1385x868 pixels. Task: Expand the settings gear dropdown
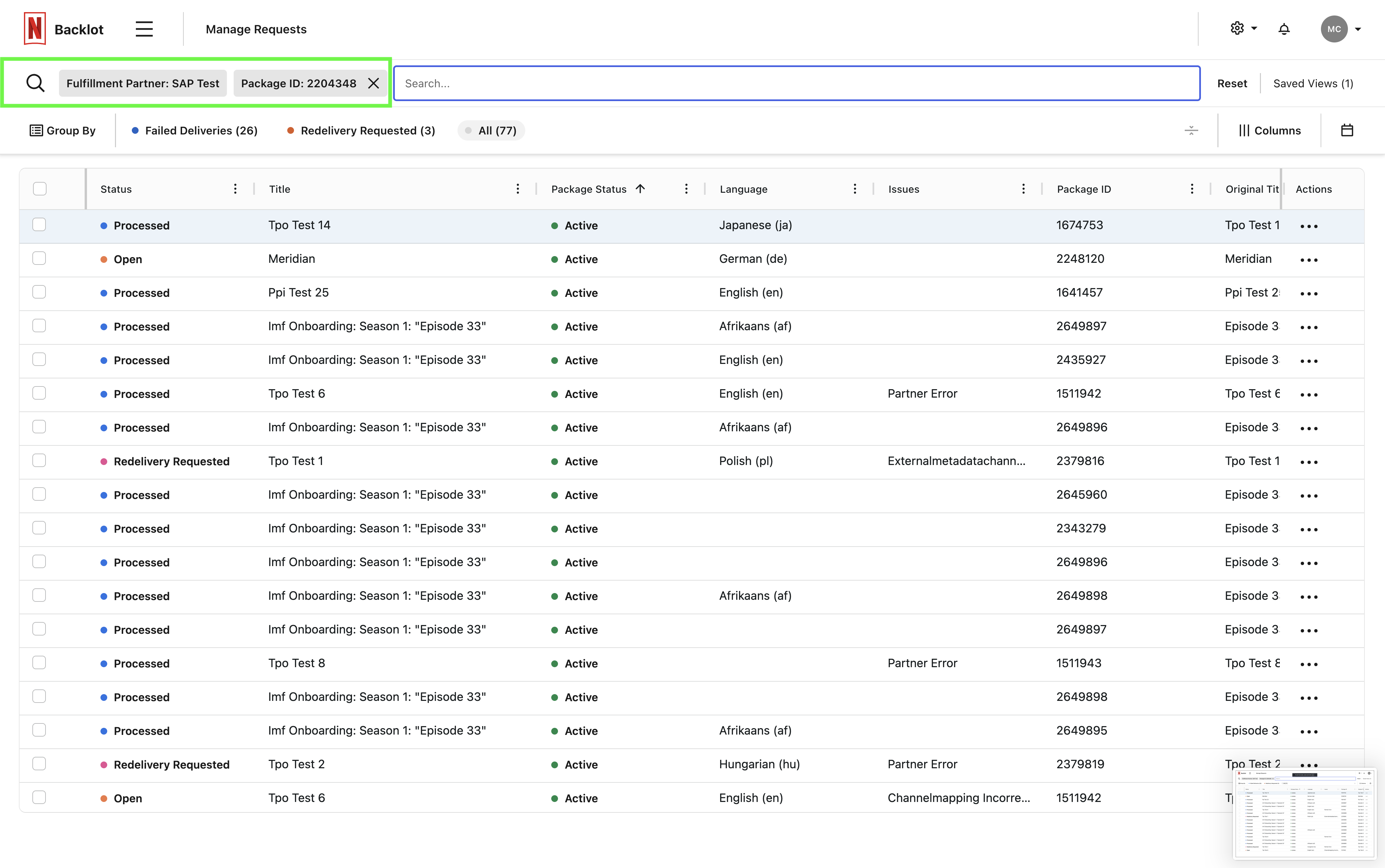[x=1243, y=29]
